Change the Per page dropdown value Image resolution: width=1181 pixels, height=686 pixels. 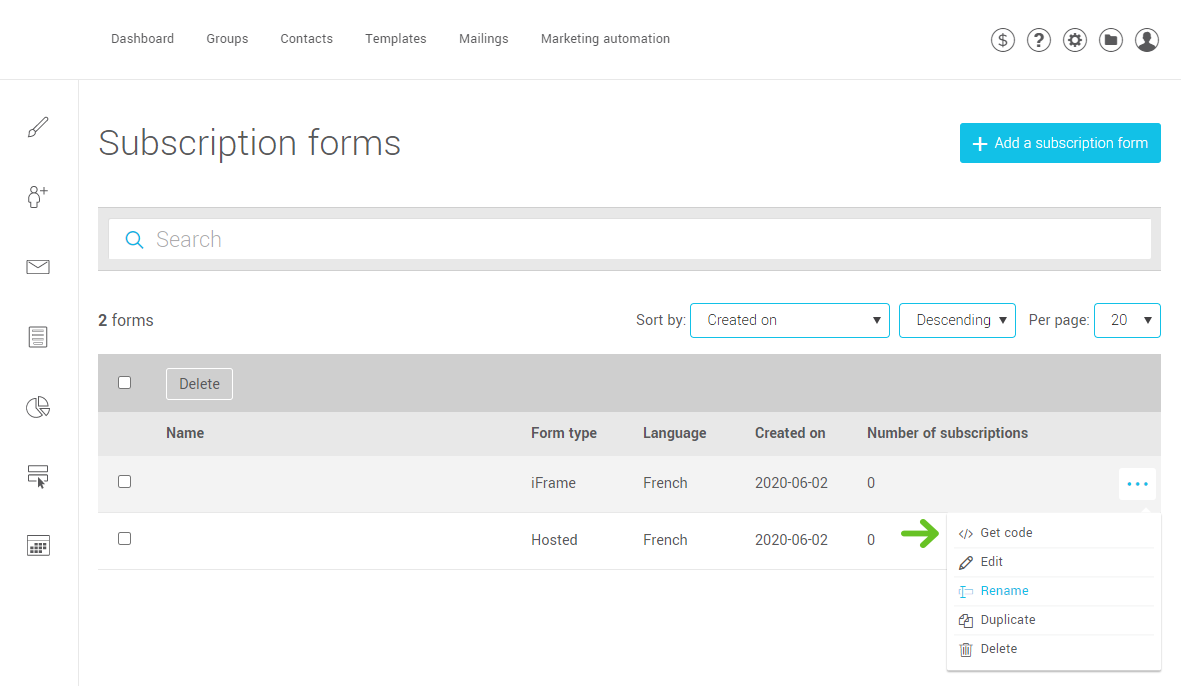coord(1127,320)
